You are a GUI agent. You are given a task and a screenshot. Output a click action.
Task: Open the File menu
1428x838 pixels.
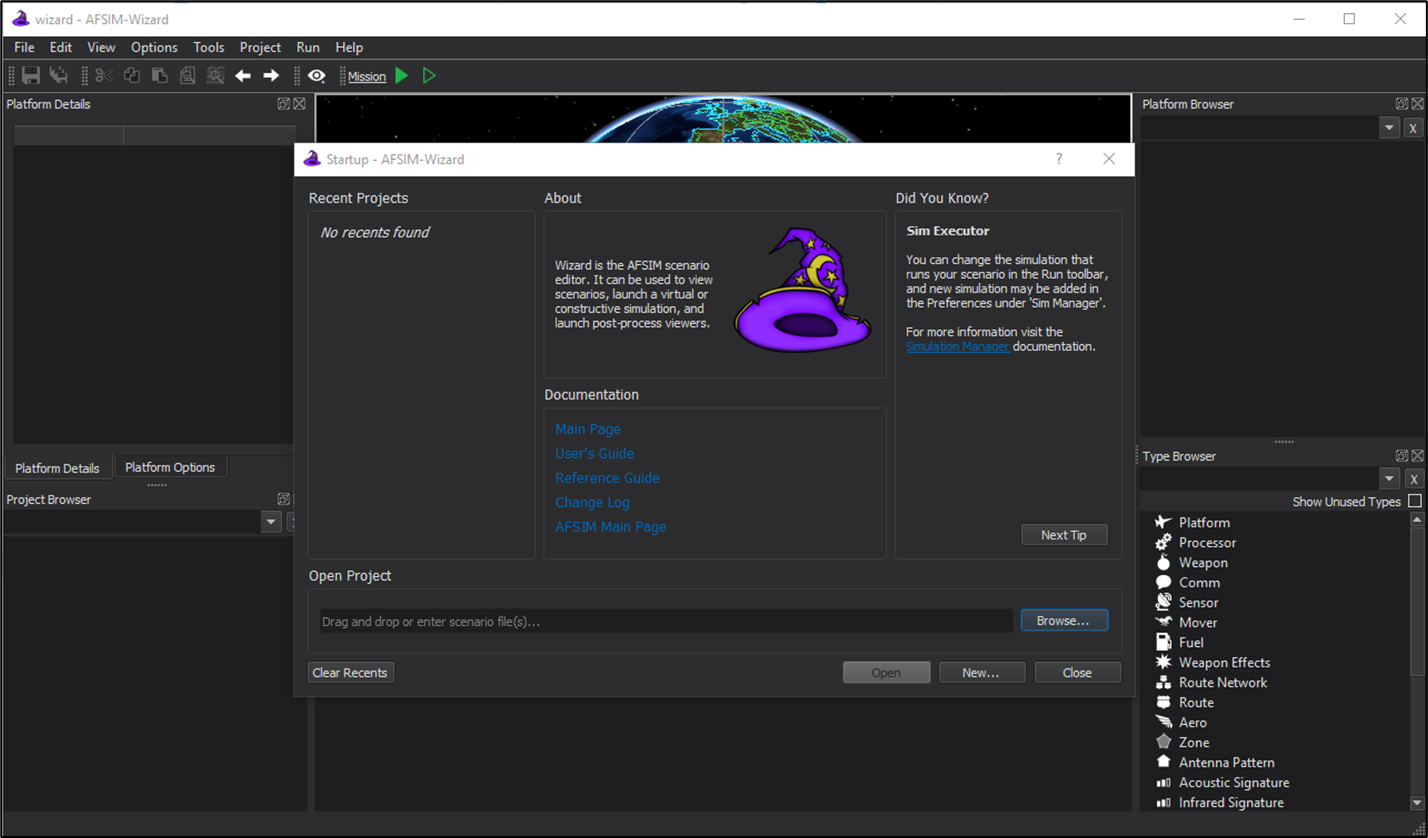(x=24, y=47)
